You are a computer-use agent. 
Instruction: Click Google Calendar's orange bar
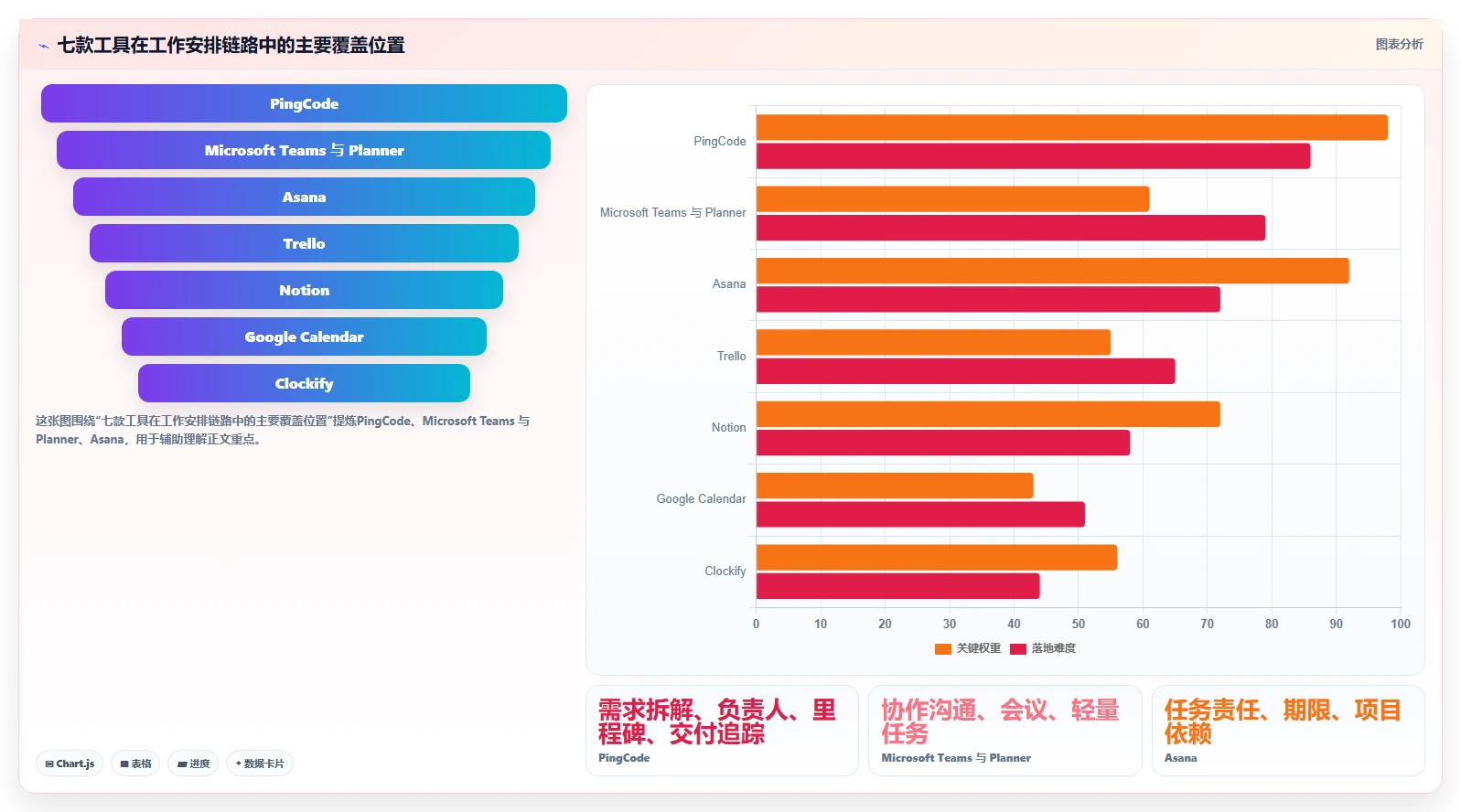(x=895, y=486)
